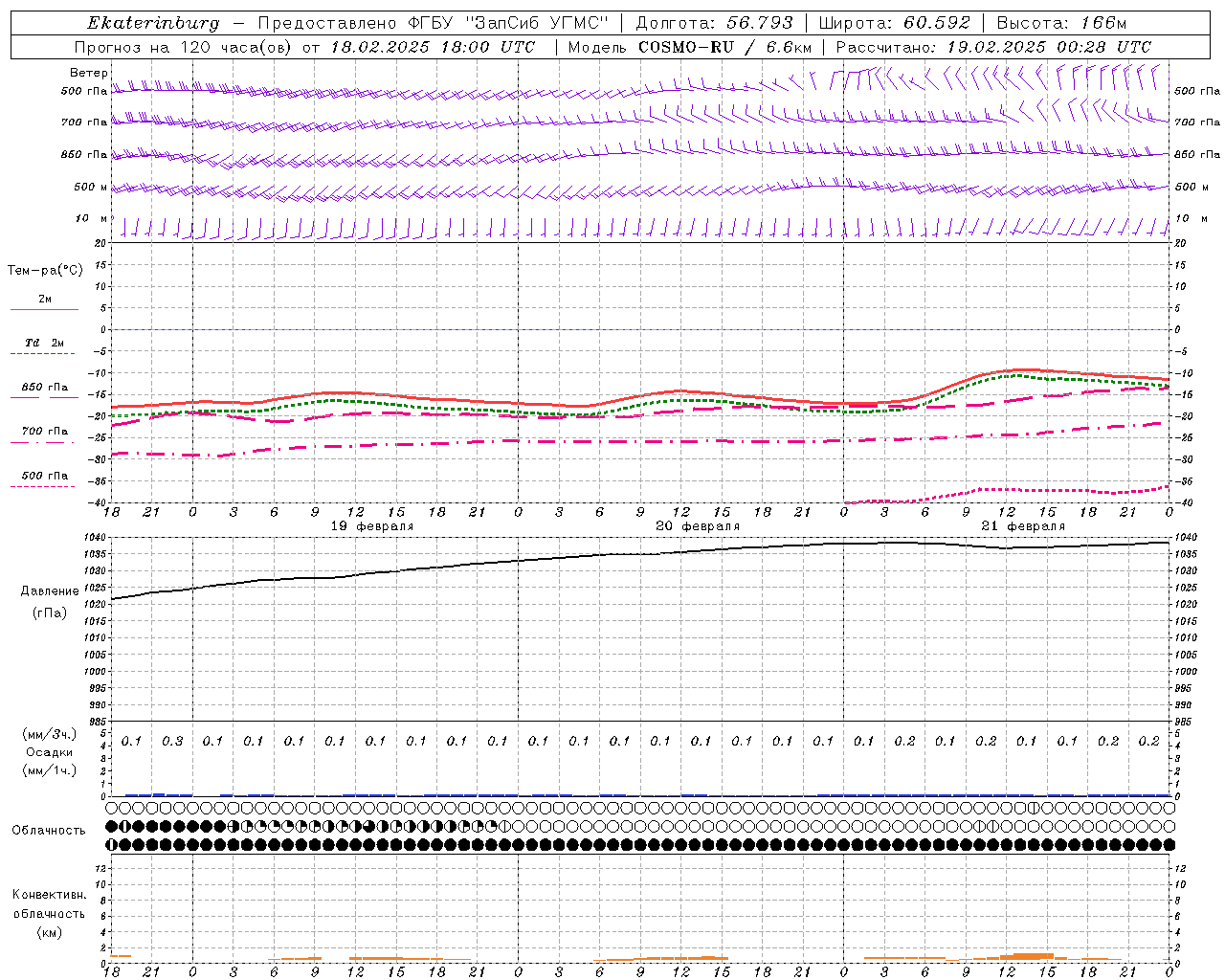Click the (мм/3ч.) unit label
Screen dimensions: 1225x980
coord(50,734)
